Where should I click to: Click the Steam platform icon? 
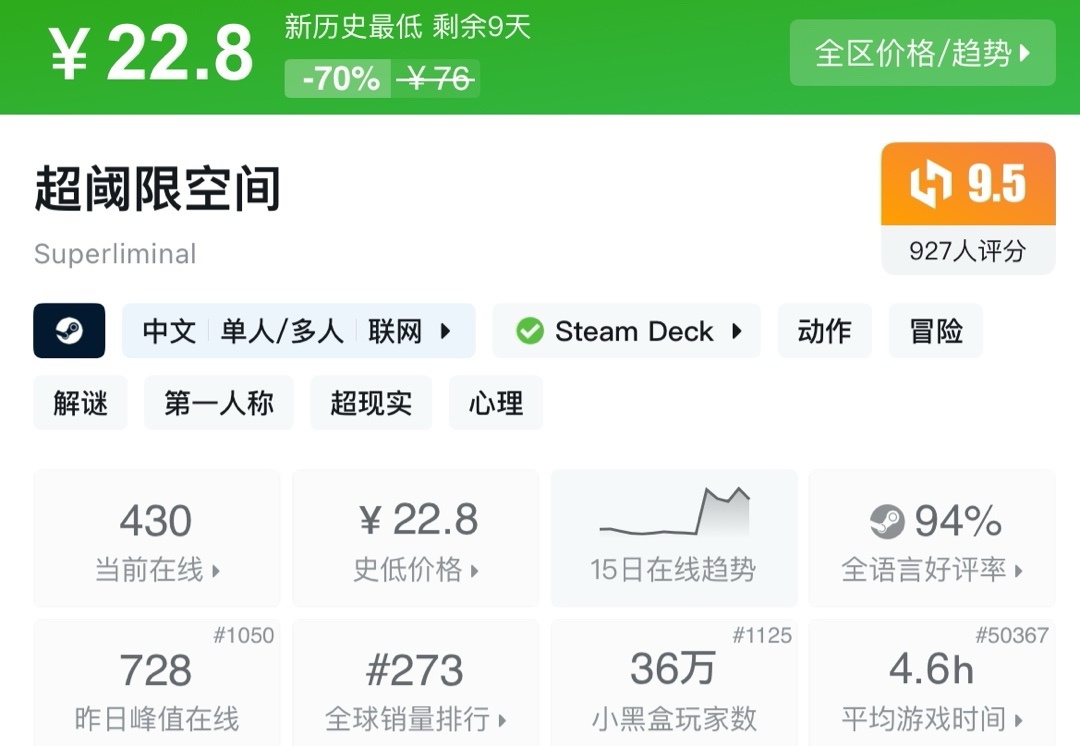(69, 331)
